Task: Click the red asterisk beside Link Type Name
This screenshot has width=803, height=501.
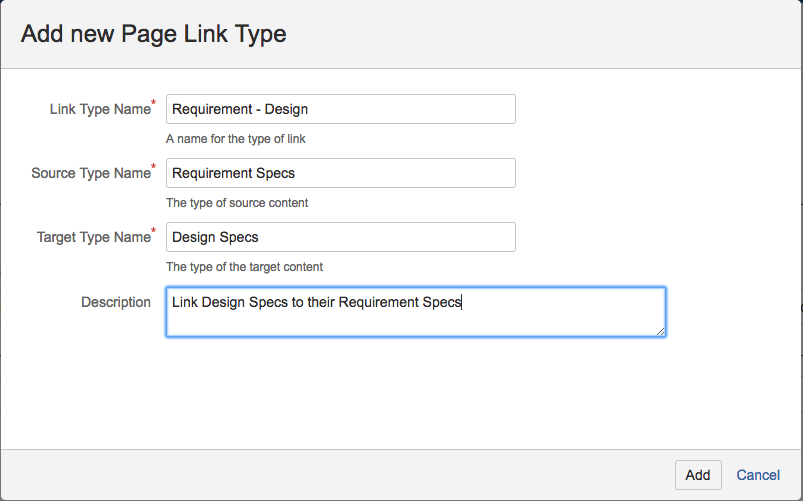Action: [x=154, y=103]
